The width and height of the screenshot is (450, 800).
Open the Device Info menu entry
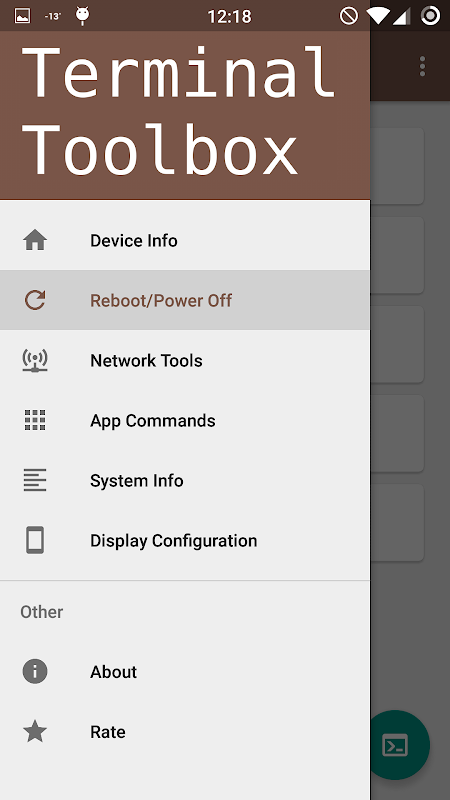(185, 240)
